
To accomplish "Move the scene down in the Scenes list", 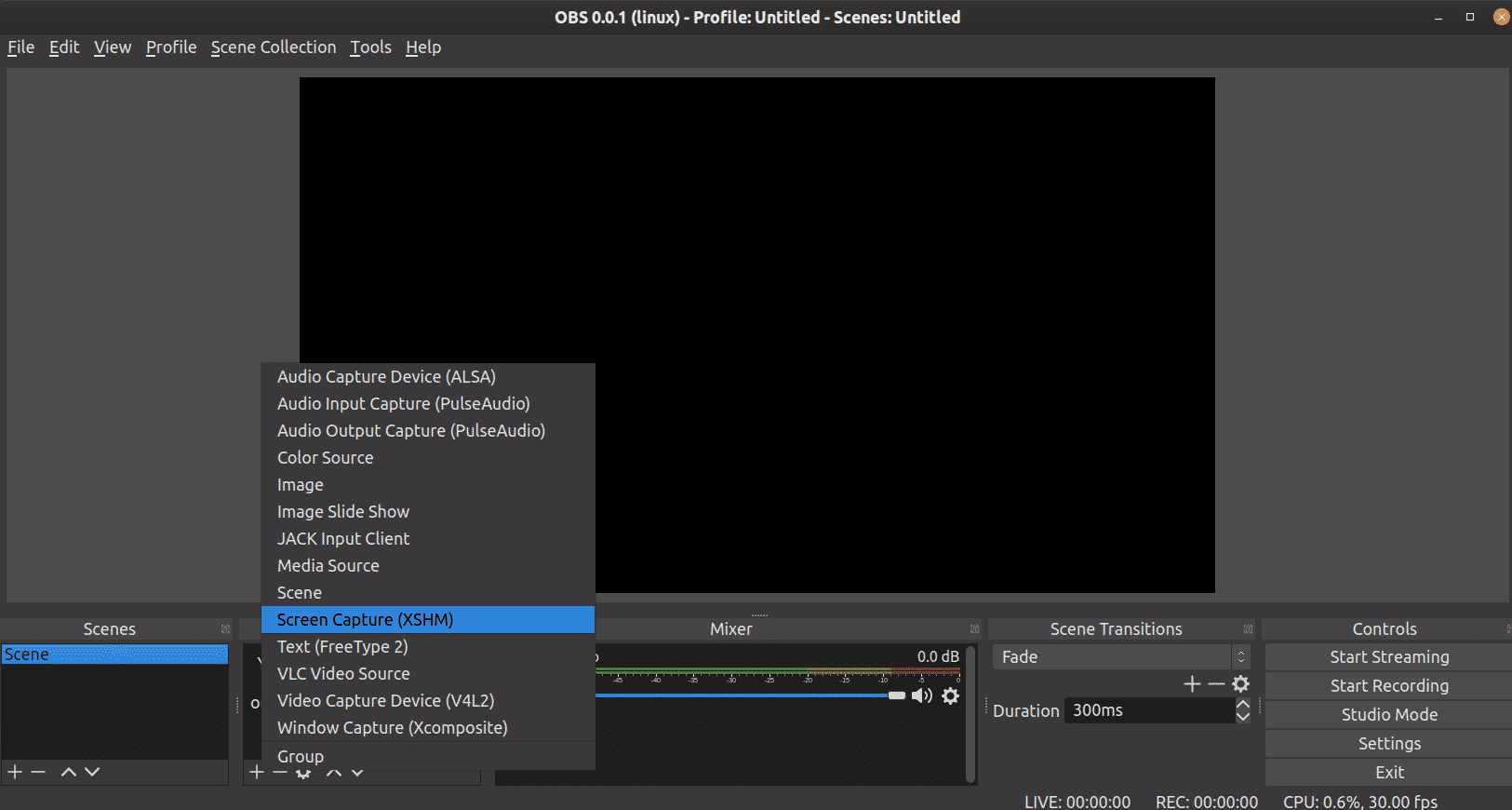I will click(91, 772).
